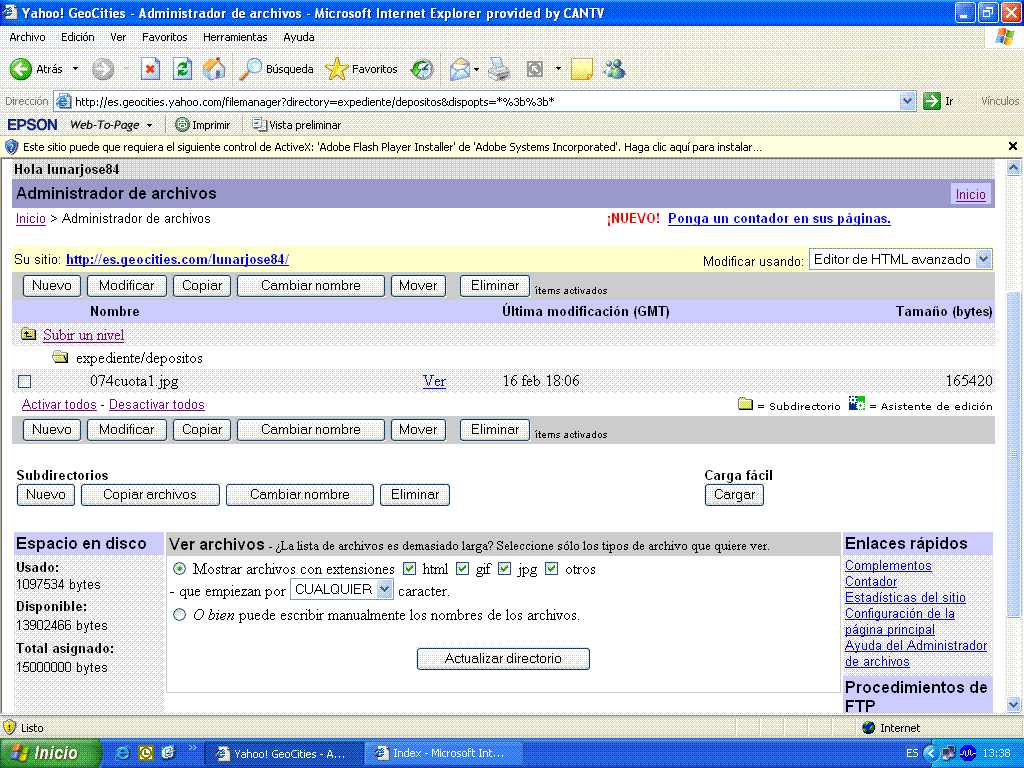Click Subir un nivel link

pyautogui.click(x=84, y=335)
